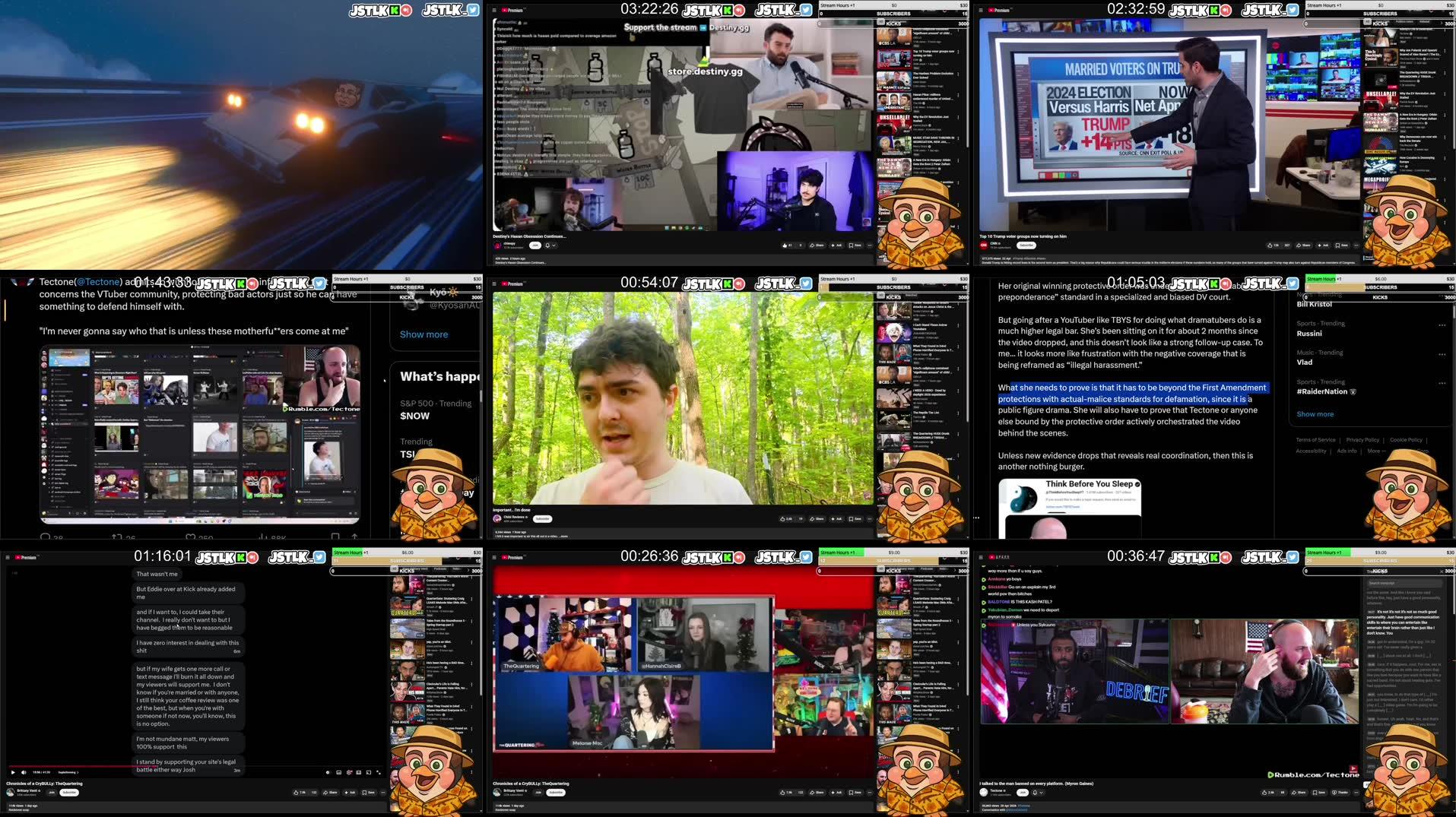This screenshot has height=817, width=1456.
Task: Enable theater mode in the video player
Action: [x=367, y=772]
